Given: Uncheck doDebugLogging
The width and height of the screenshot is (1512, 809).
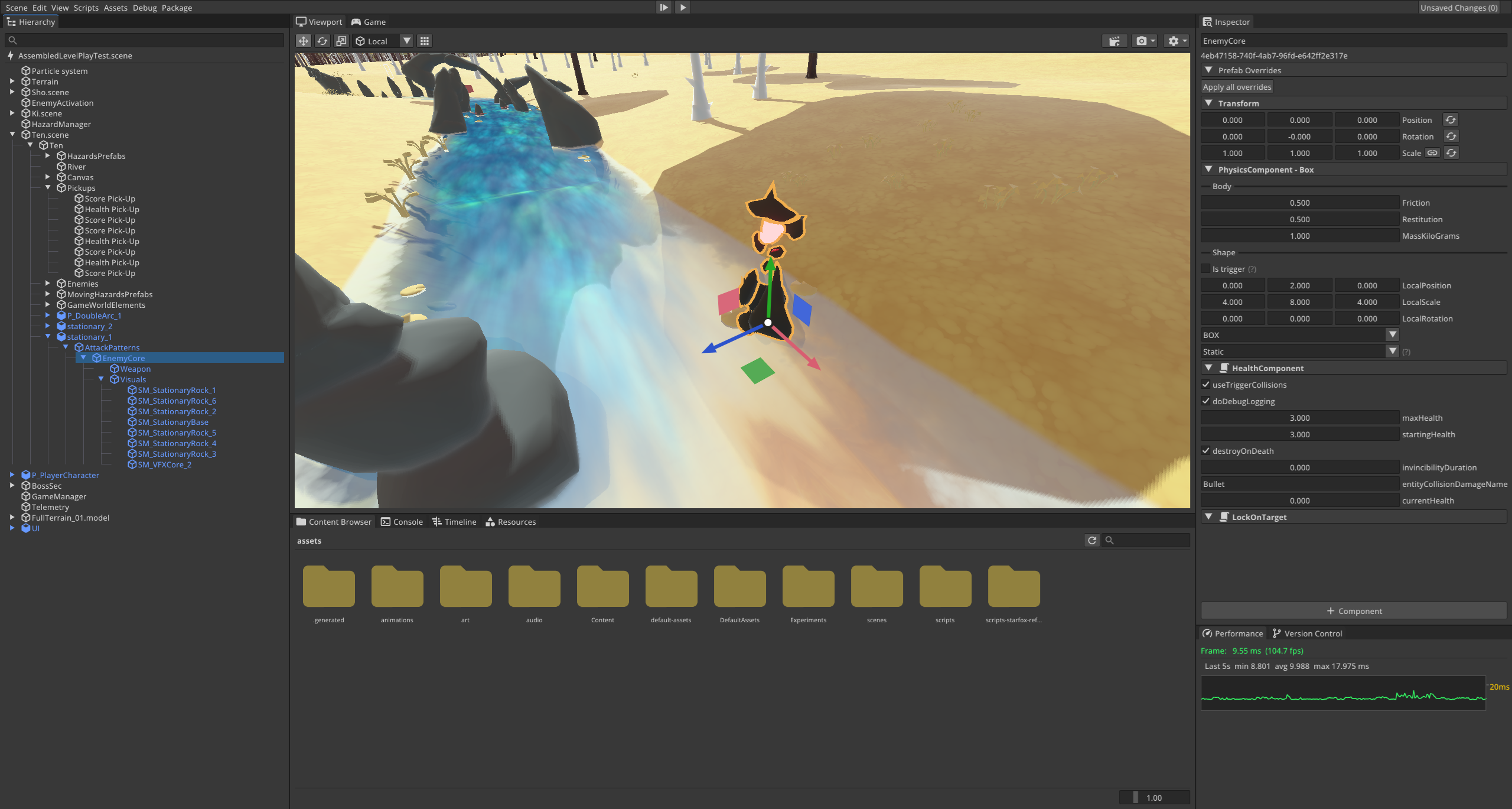Looking at the screenshot, I should (x=1205, y=401).
